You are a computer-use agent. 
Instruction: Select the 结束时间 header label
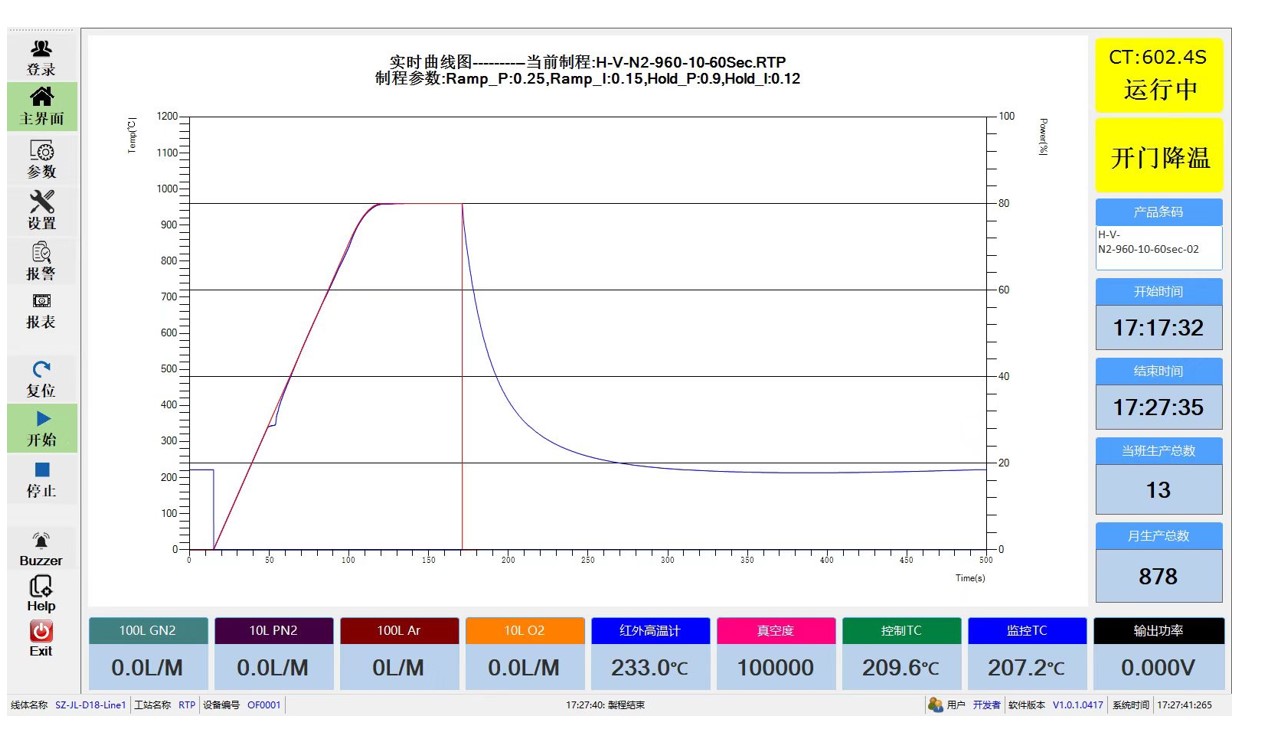point(1159,371)
